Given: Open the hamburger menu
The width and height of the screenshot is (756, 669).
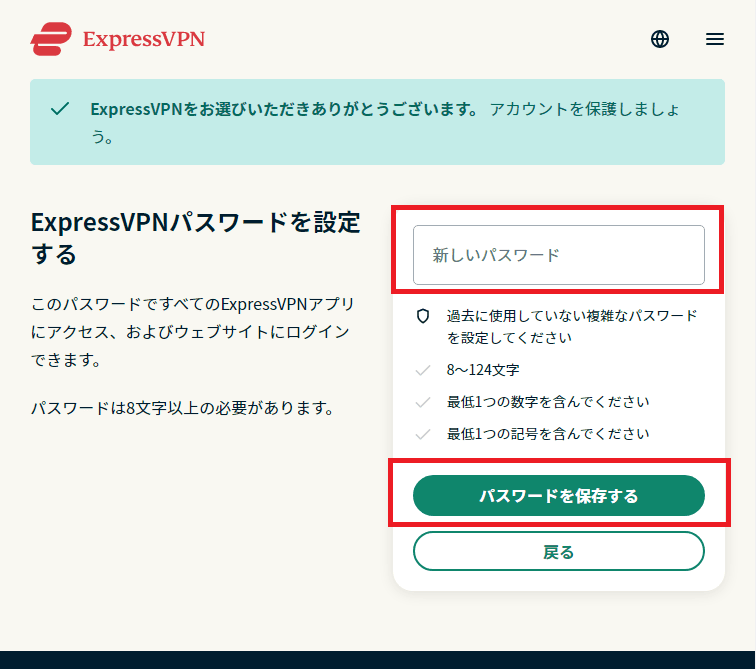Looking at the screenshot, I should 715,39.
